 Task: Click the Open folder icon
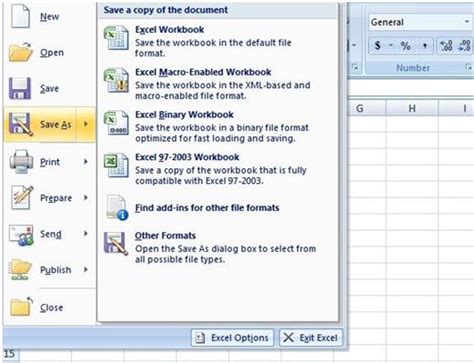[21, 52]
